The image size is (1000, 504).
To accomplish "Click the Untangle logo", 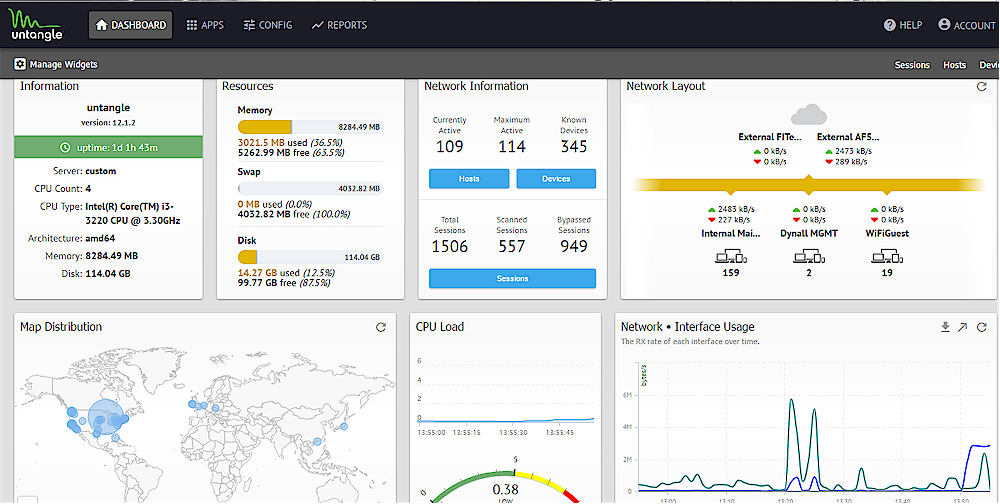I will click(x=36, y=25).
